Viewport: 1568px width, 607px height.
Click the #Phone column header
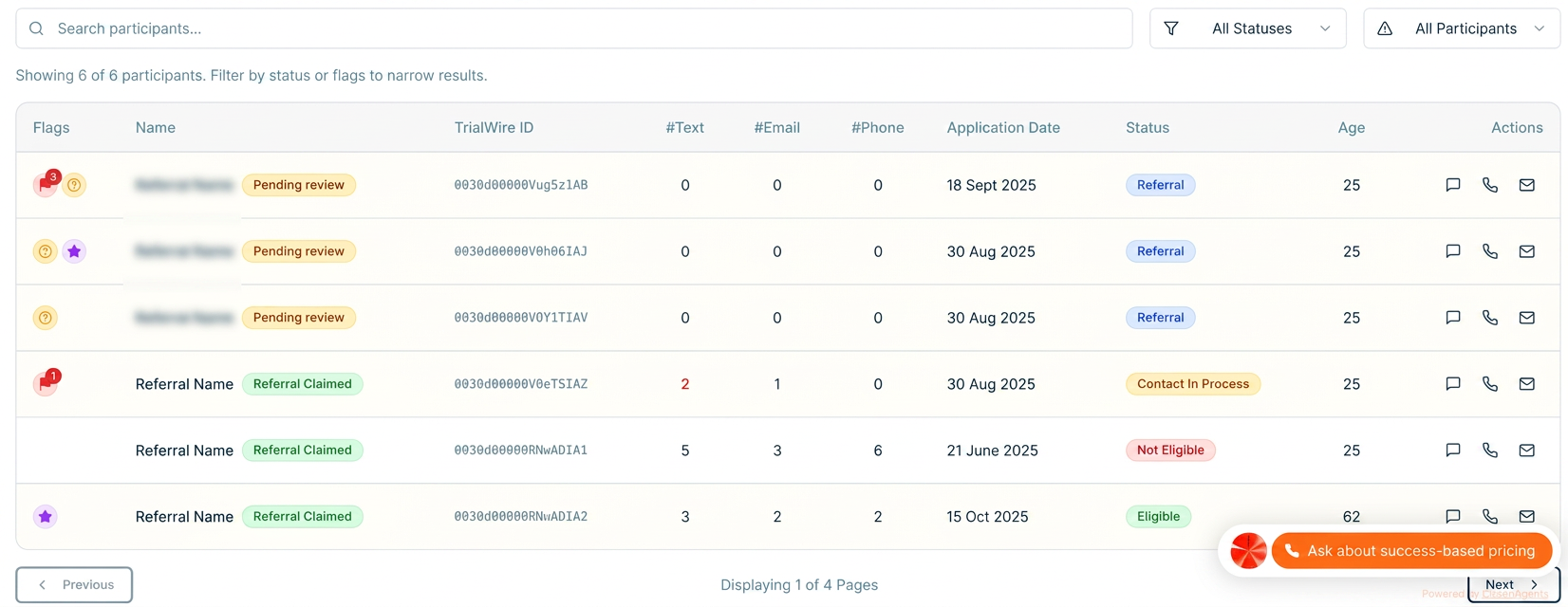point(877,128)
